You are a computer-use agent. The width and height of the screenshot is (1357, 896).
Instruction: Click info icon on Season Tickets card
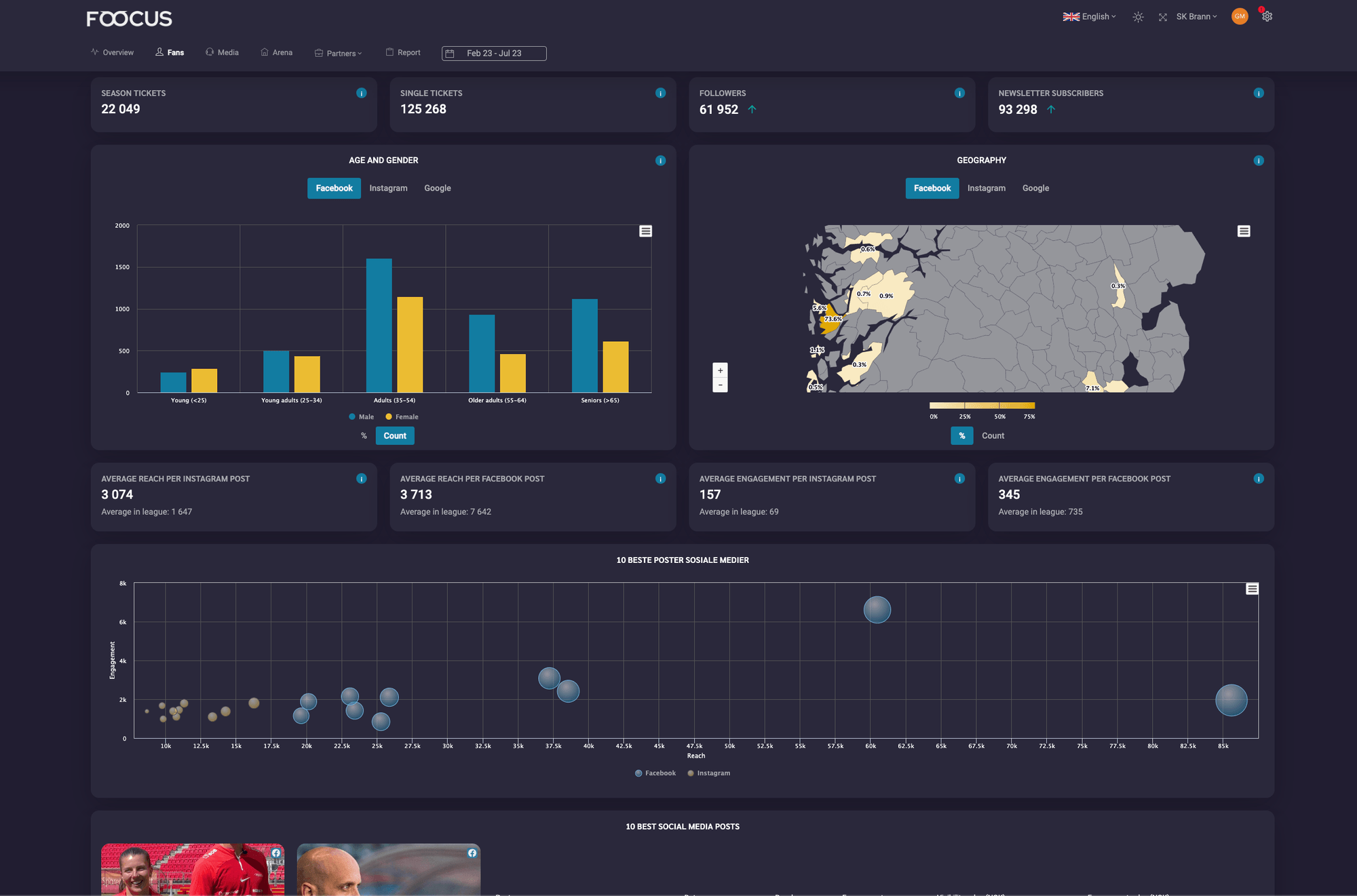(x=361, y=93)
